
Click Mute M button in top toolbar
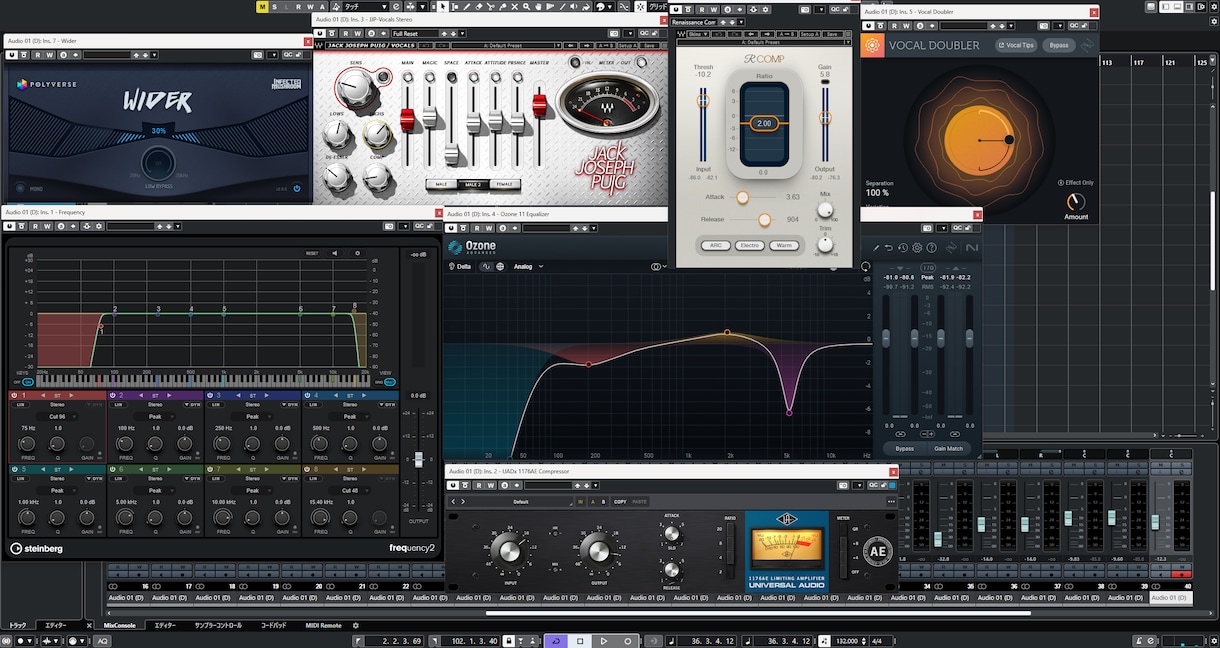[x=262, y=6]
